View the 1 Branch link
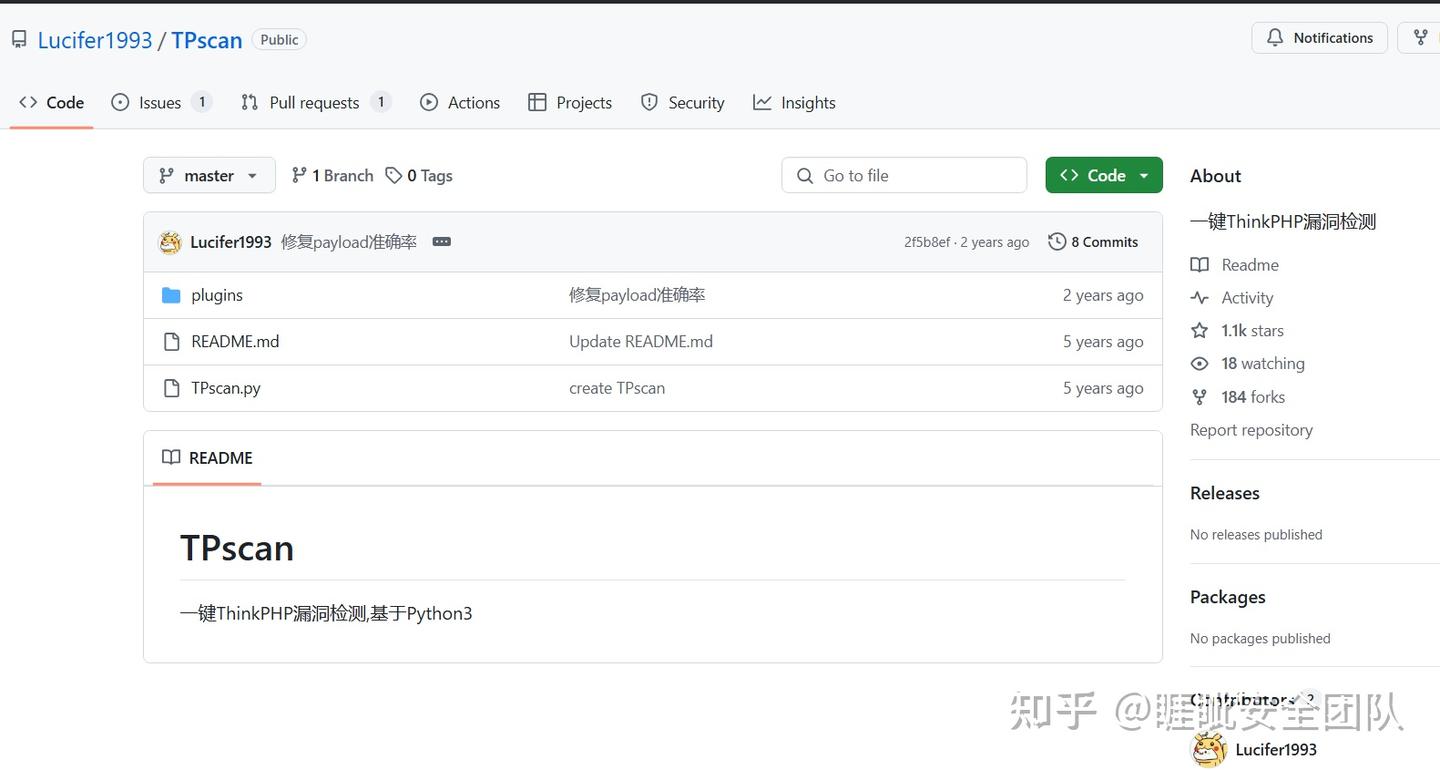Image resolution: width=1440 pixels, height=770 pixels. pos(332,176)
